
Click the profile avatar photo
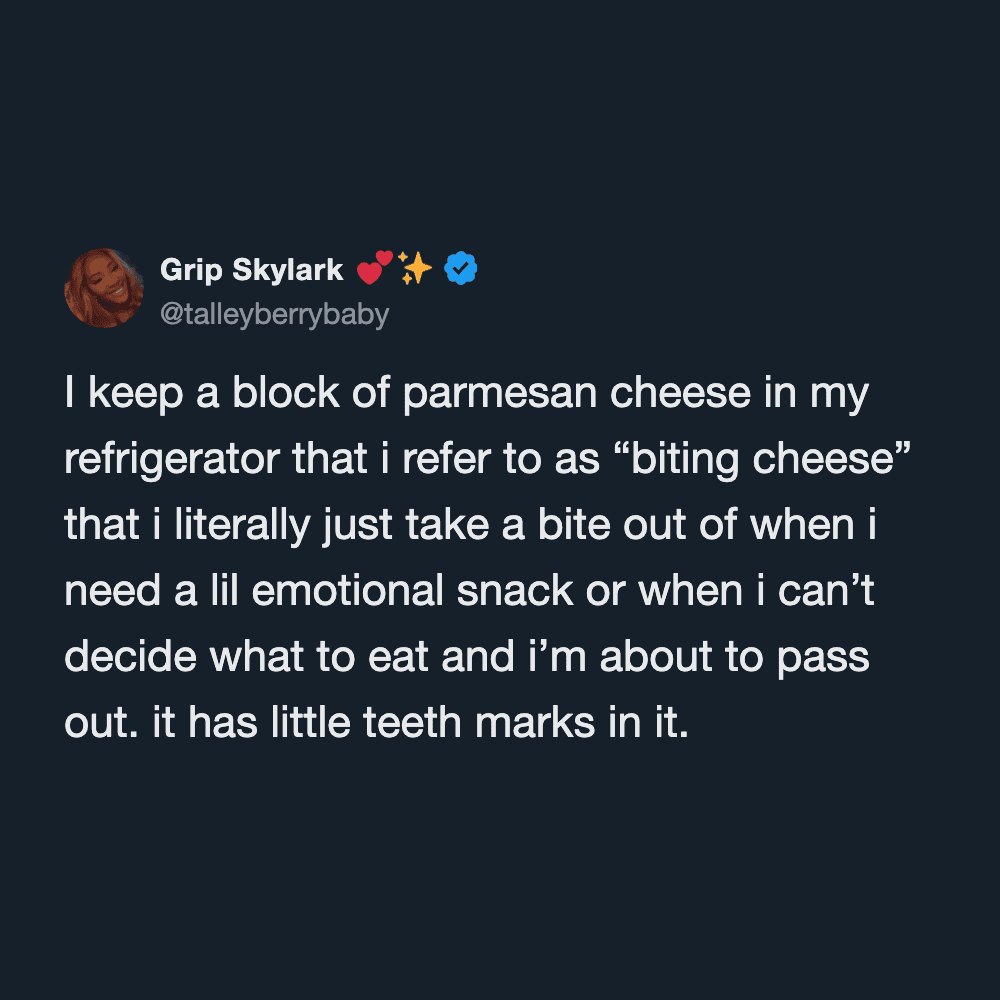104,288
